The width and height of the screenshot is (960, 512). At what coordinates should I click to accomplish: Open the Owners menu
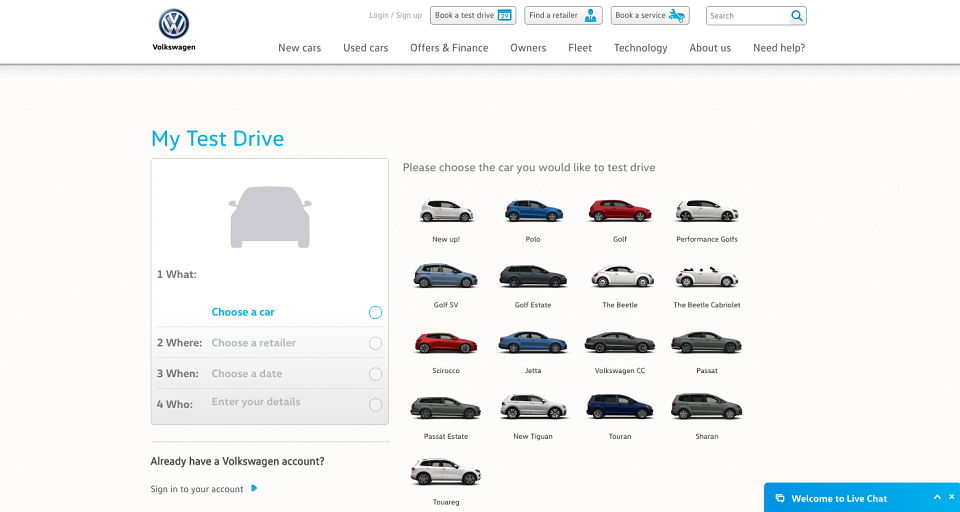point(528,48)
